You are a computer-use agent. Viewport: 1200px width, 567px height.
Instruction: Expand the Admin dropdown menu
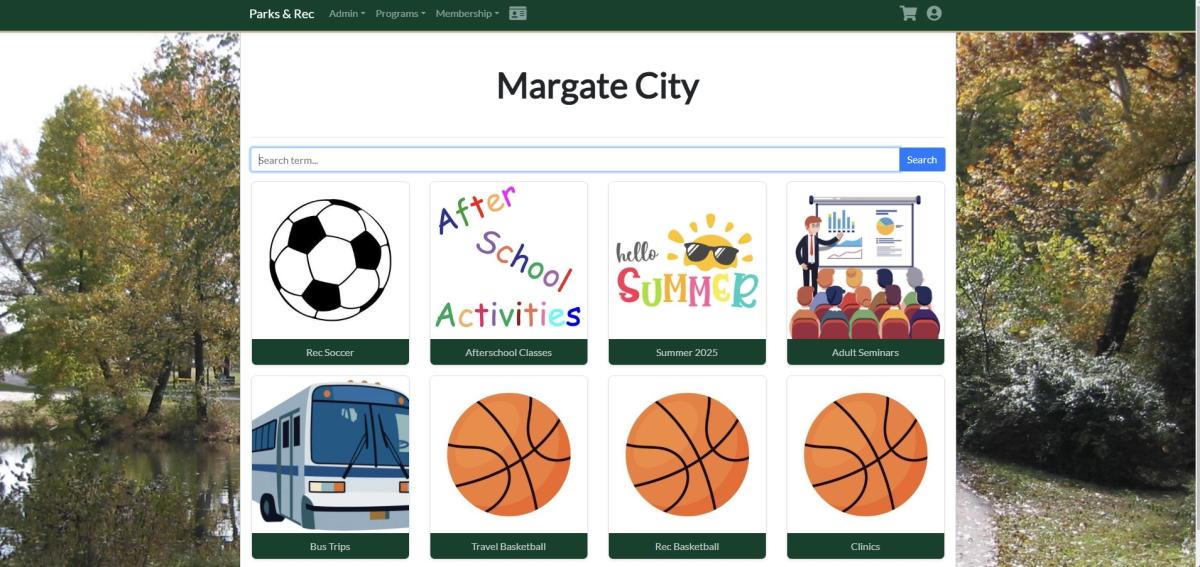(x=347, y=14)
